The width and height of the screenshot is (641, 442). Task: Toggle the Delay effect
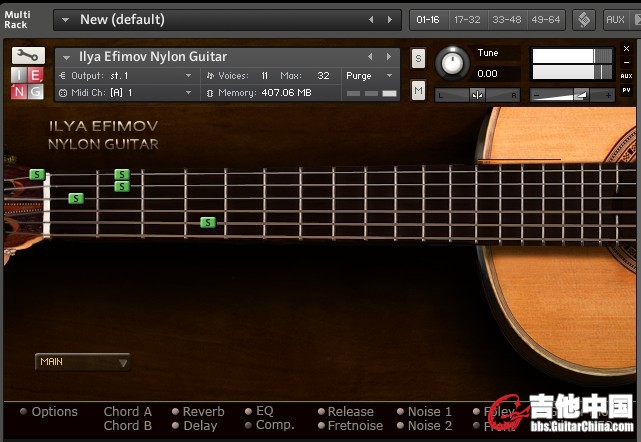pos(195,426)
